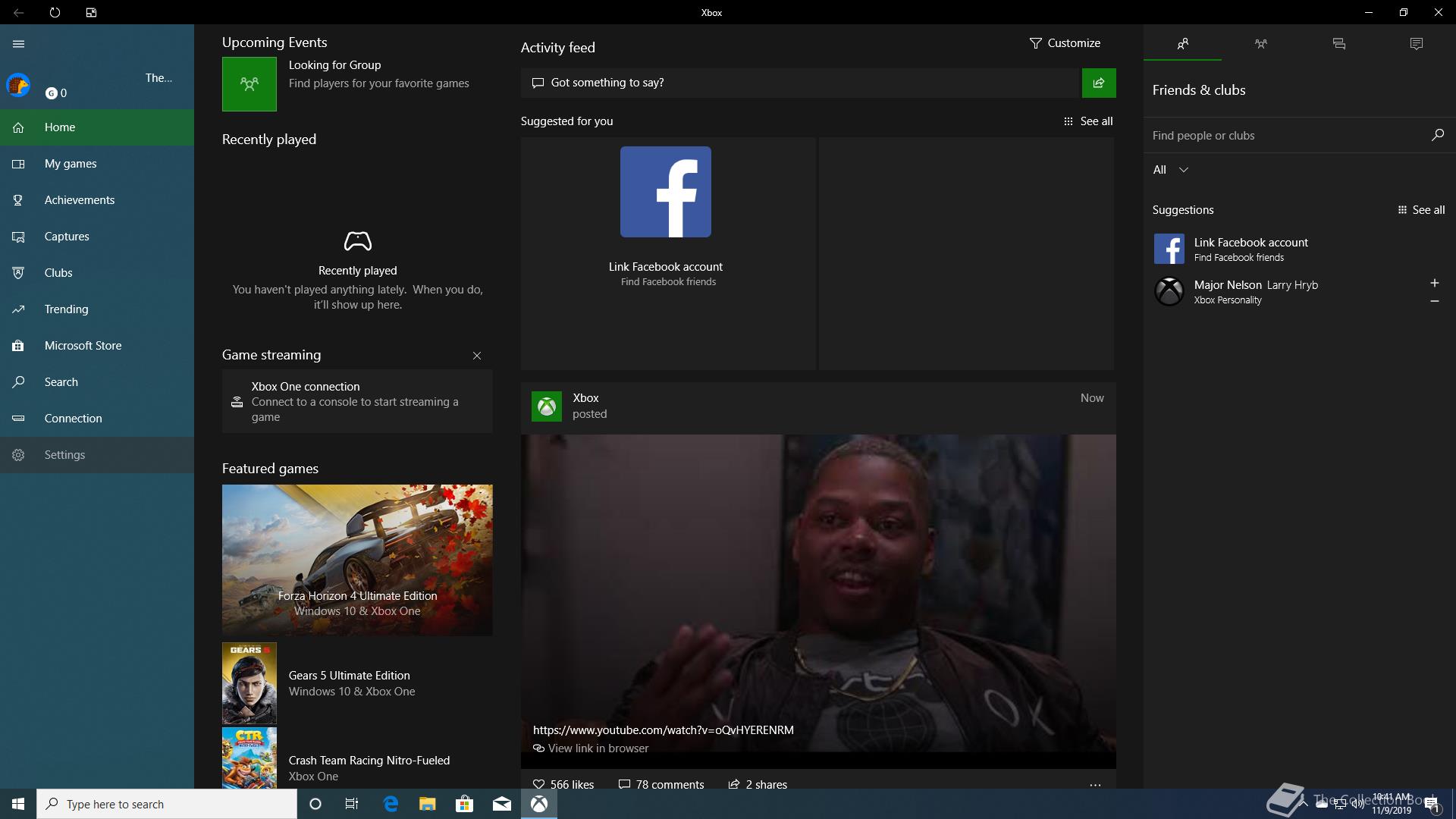Go to Home in sidebar

click(97, 127)
